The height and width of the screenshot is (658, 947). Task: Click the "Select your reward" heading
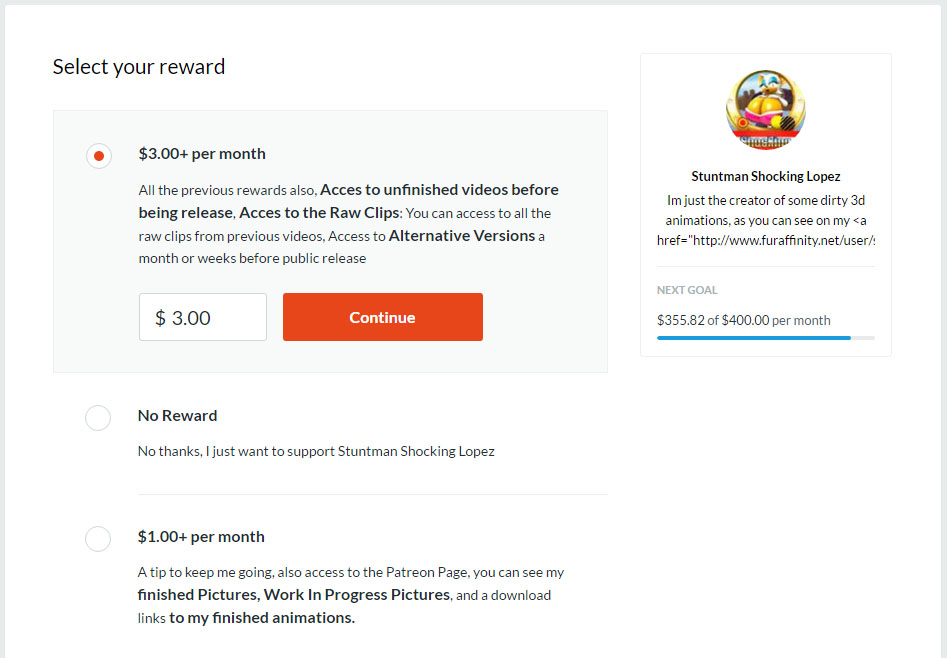[x=139, y=66]
